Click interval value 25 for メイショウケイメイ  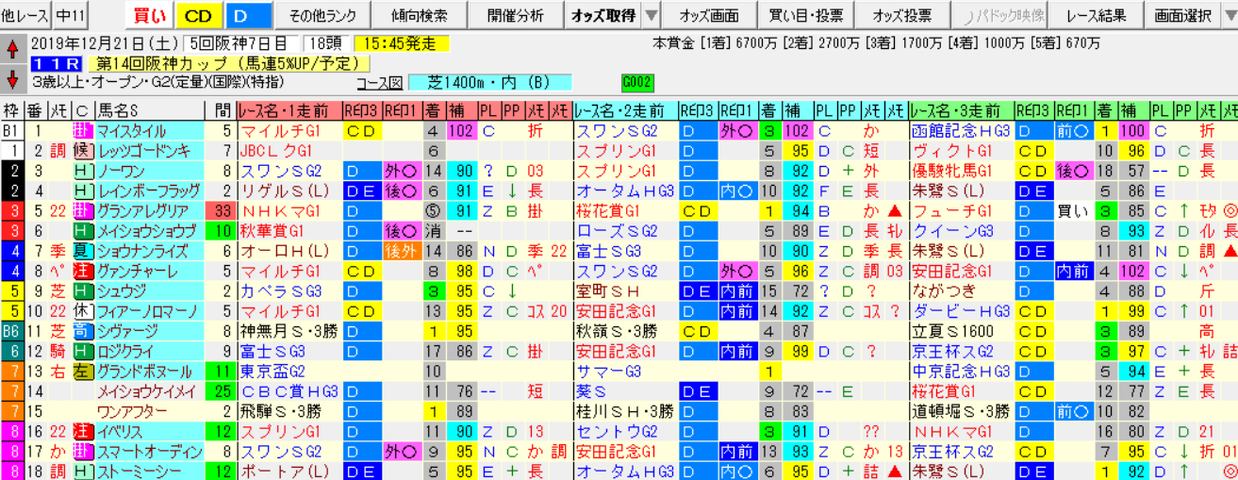[x=220, y=390]
